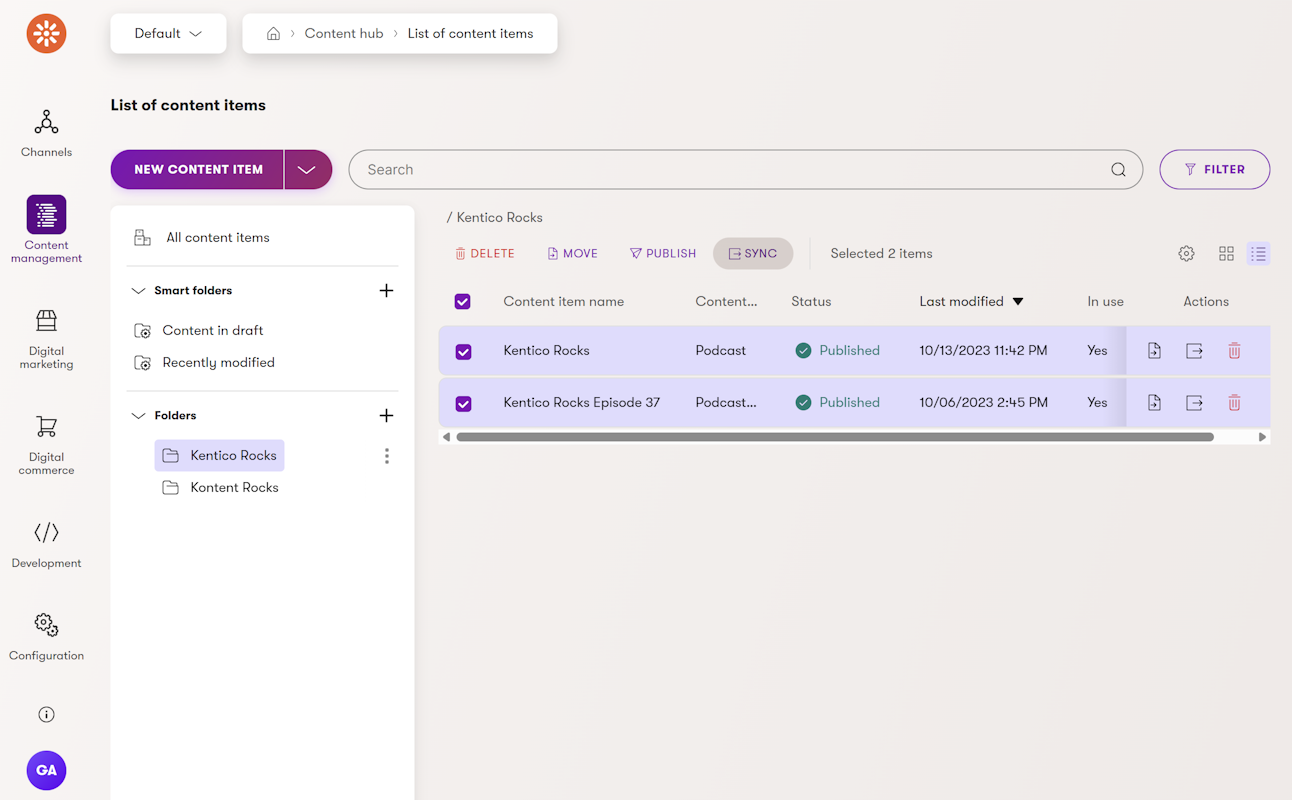Image resolution: width=1292 pixels, height=800 pixels.
Task: Click the horizontal scrollbar of the table
Action: point(835,437)
